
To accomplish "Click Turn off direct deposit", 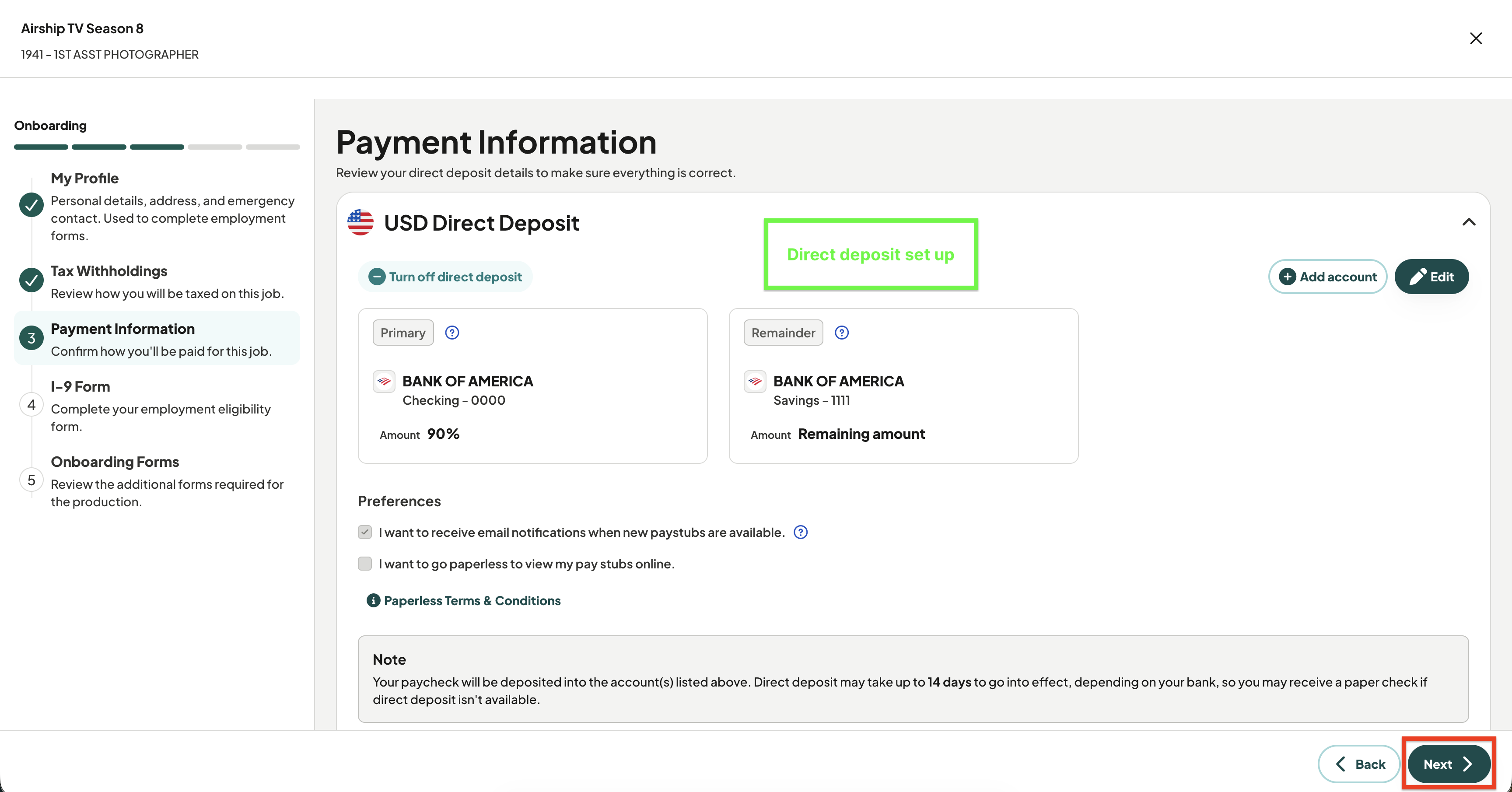I will coord(445,277).
